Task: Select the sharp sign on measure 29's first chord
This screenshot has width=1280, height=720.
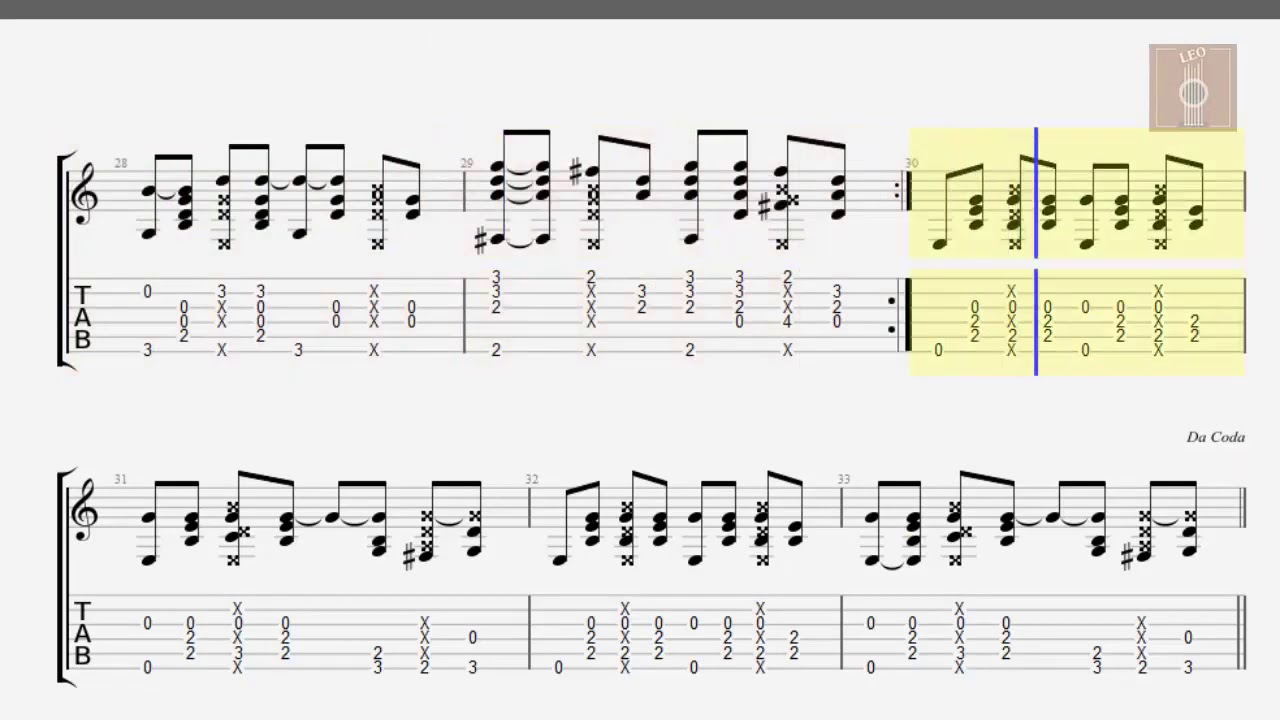Action: click(x=483, y=240)
